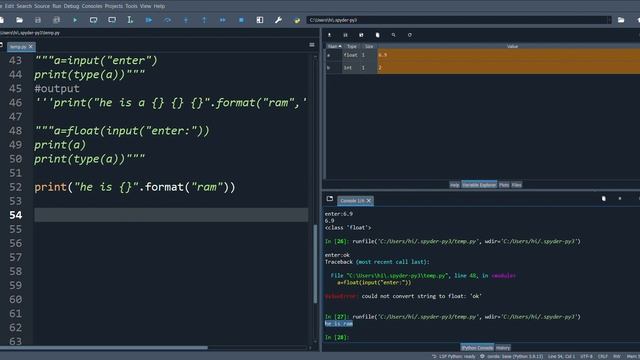Viewport: 640px width, 360px height.
Task: Step out of function in debugger
Action: [204, 20]
